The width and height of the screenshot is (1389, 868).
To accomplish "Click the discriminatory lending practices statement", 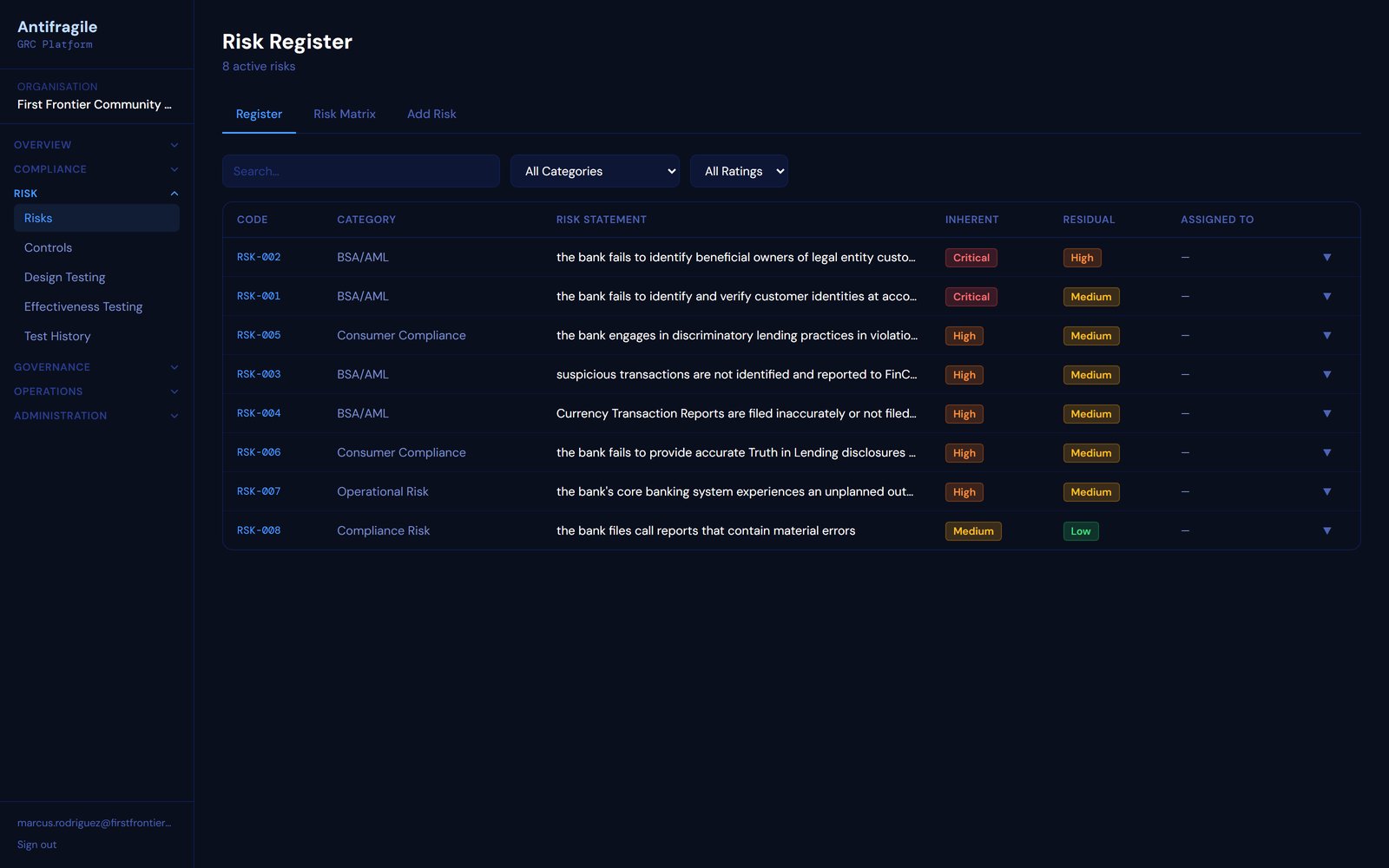I will pos(737,335).
